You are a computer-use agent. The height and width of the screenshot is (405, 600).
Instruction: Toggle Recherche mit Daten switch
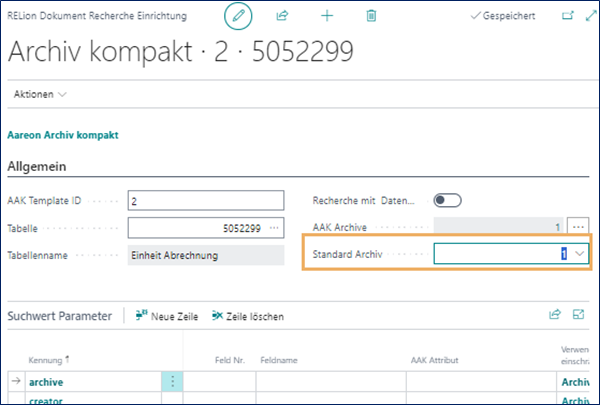(x=447, y=201)
